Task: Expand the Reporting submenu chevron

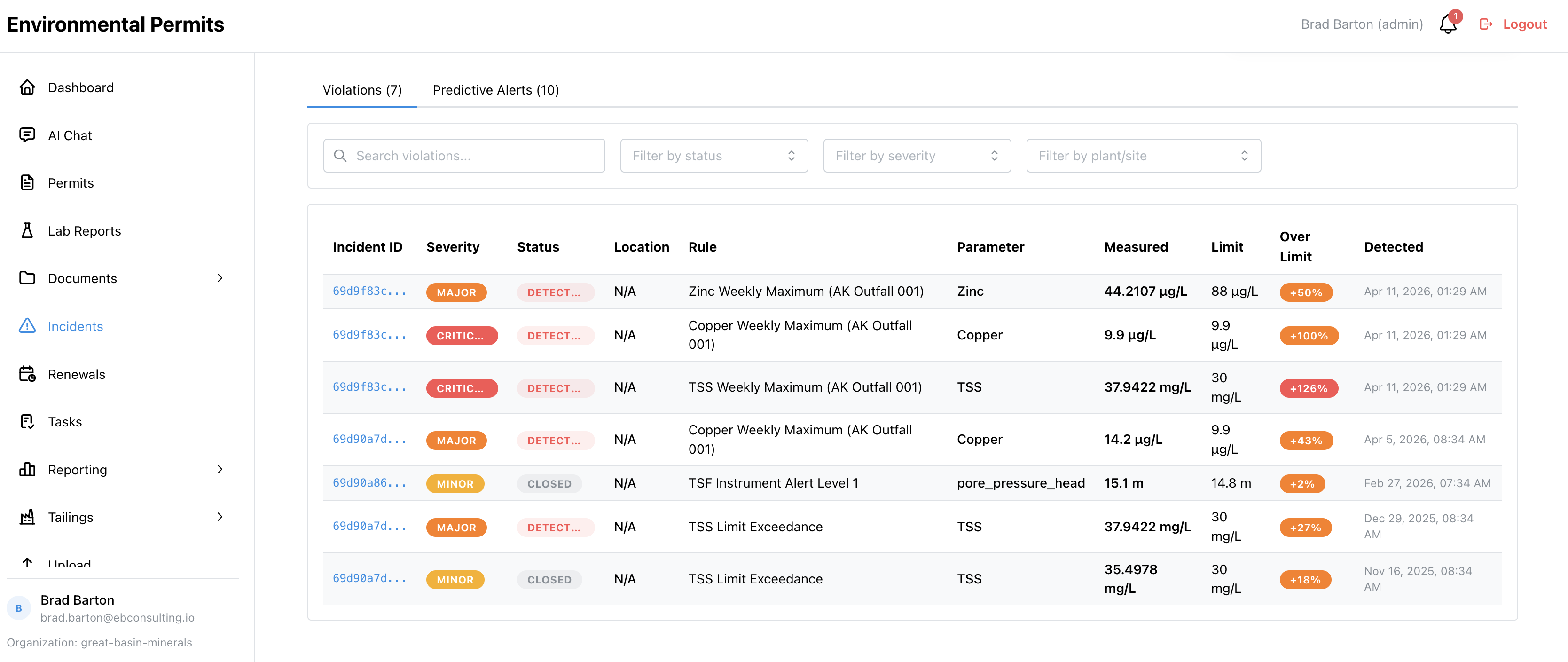Action: [220, 469]
